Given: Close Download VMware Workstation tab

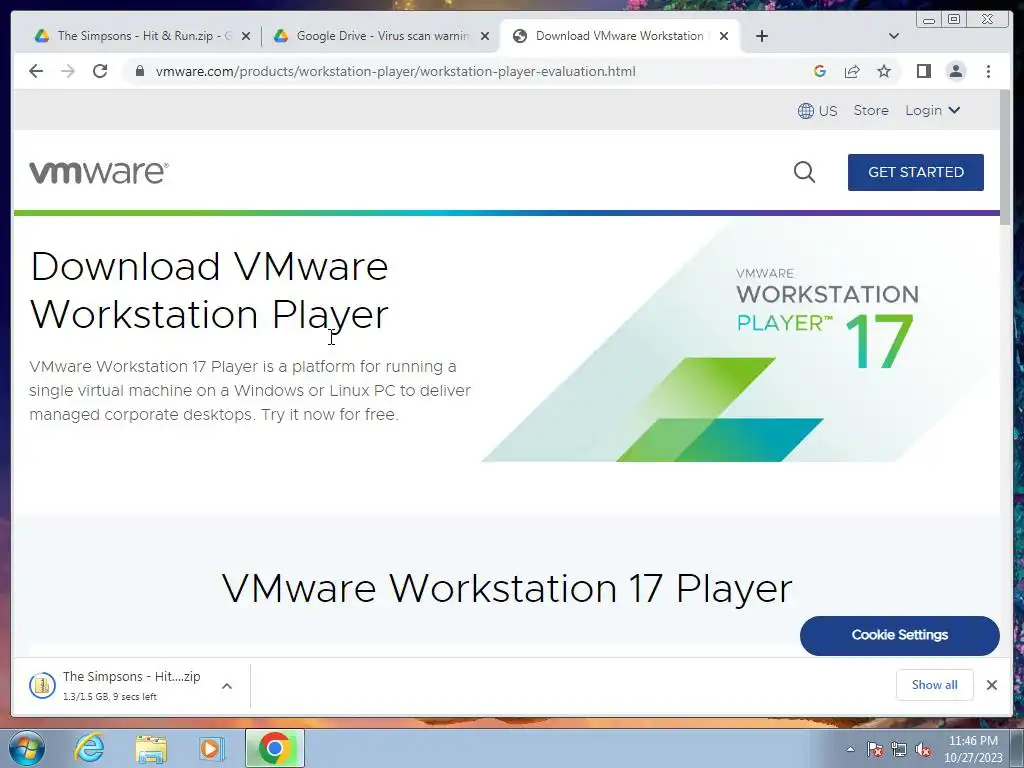Looking at the screenshot, I should click(724, 36).
